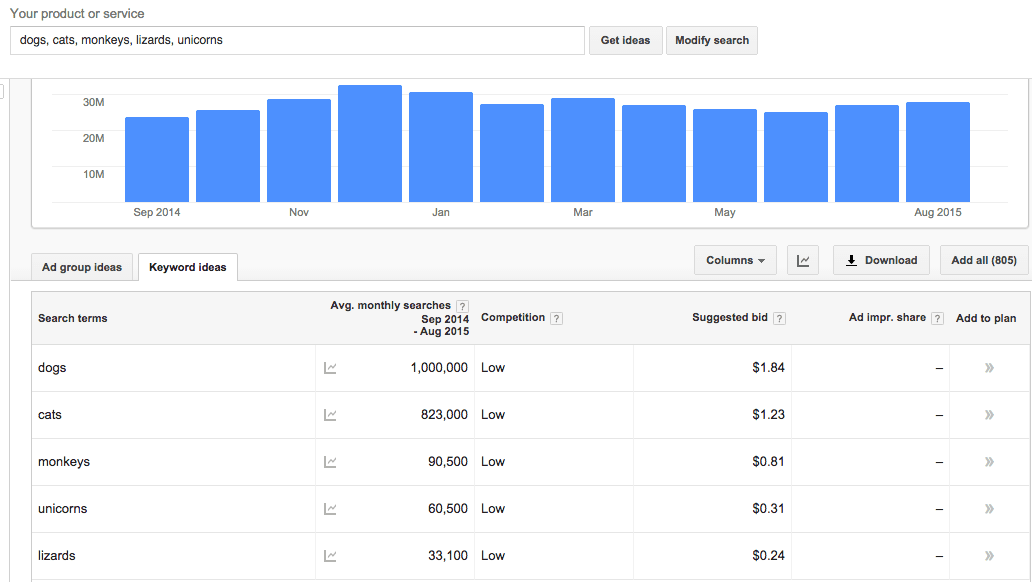Screen dimensions: 1032x582
Task: Click the 33,100 searches value
Action: [x=448, y=556]
